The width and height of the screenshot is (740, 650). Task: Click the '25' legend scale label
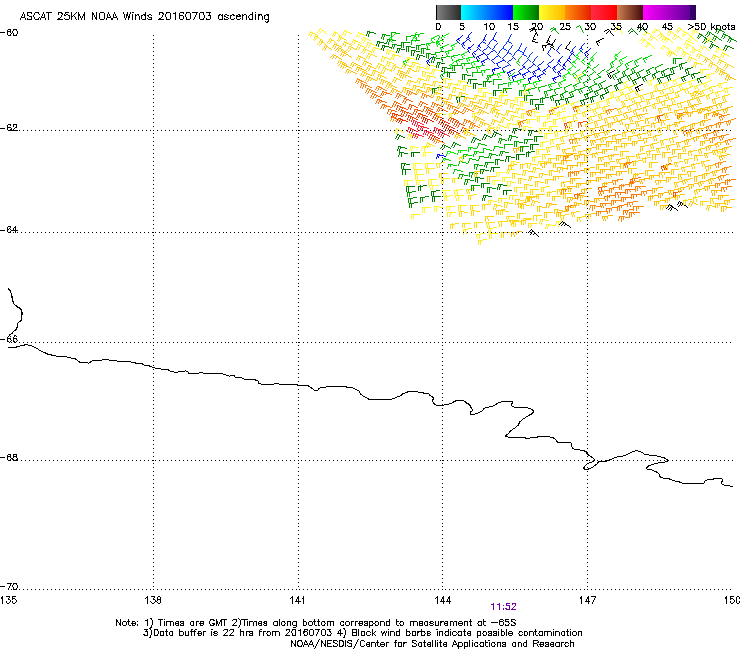tap(565, 27)
